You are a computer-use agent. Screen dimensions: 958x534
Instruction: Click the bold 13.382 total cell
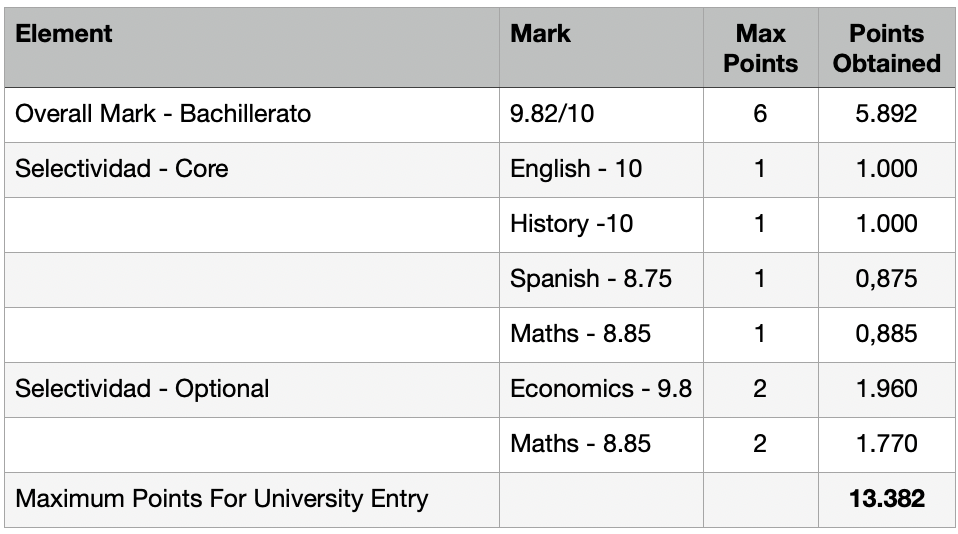(x=887, y=499)
